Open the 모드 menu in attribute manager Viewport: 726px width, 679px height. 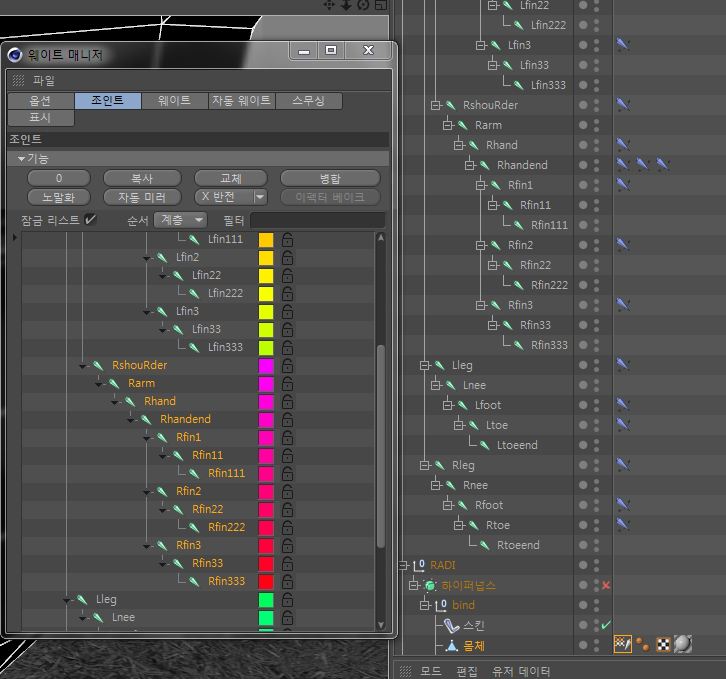pos(431,671)
